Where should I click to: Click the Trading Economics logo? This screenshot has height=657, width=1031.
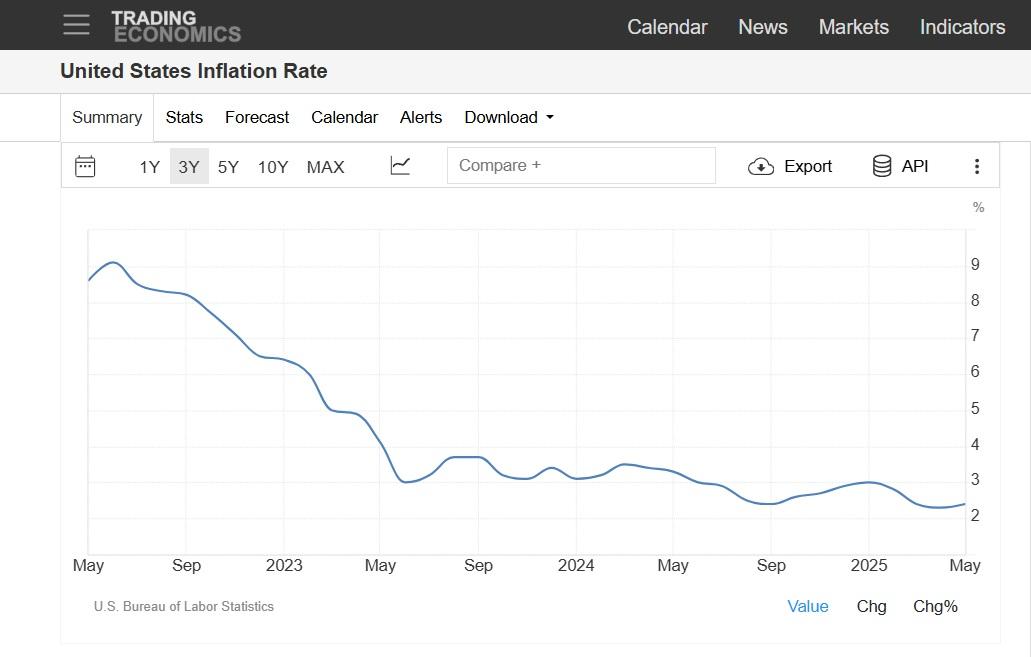(x=176, y=27)
